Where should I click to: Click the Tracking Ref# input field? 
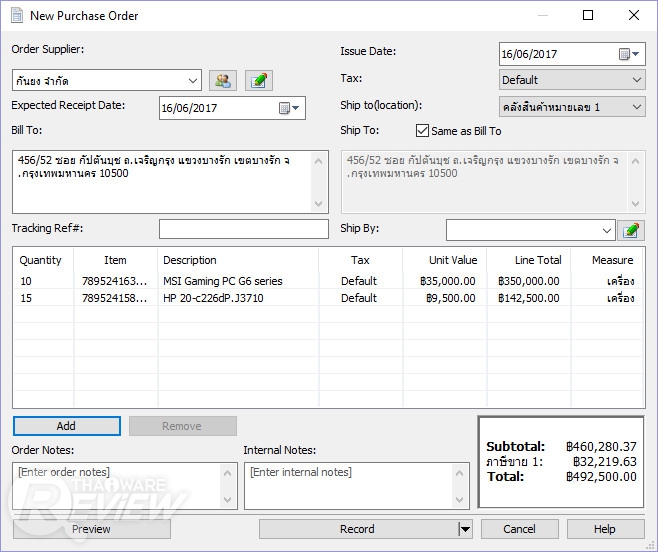pyautogui.click(x=243, y=229)
